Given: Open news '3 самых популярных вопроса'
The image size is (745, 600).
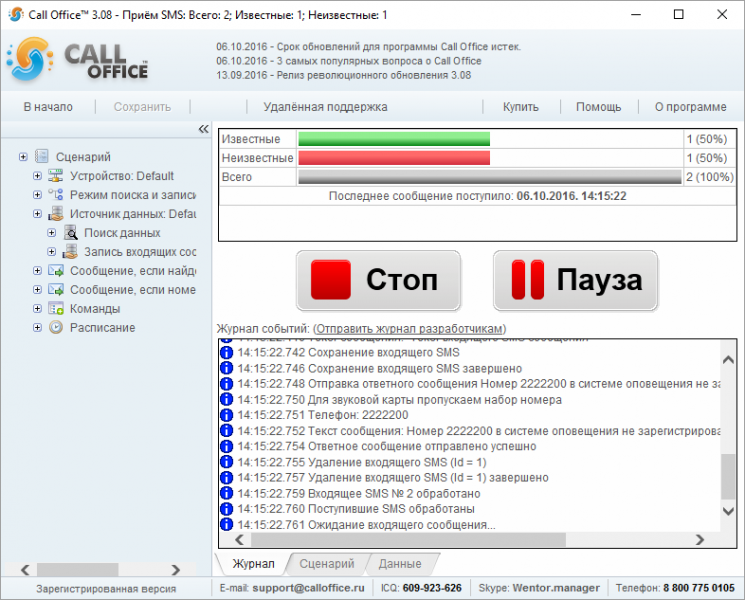Looking at the screenshot, I should point(349,61).
